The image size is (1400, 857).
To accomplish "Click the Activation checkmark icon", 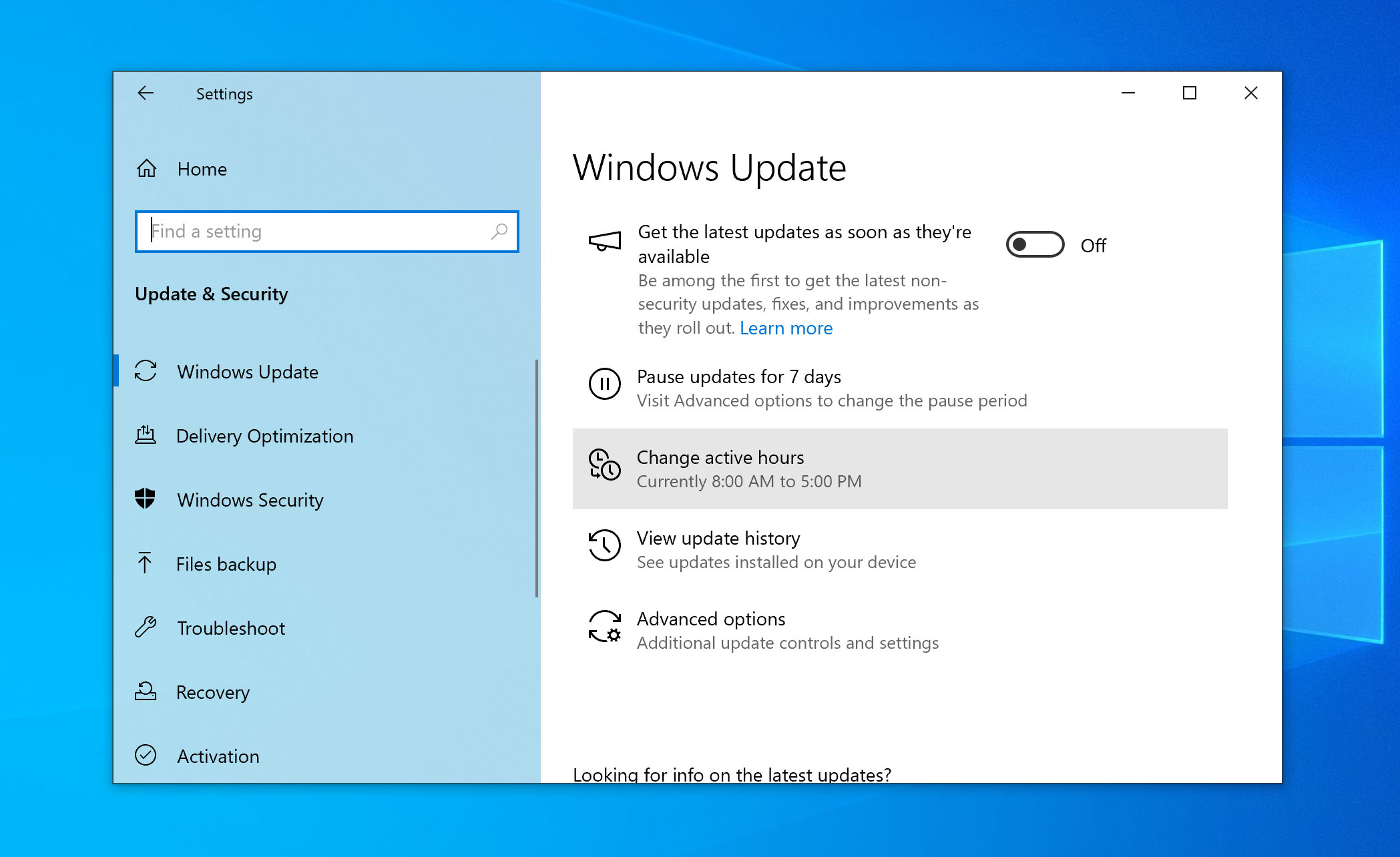I will [x=143, y=755].
